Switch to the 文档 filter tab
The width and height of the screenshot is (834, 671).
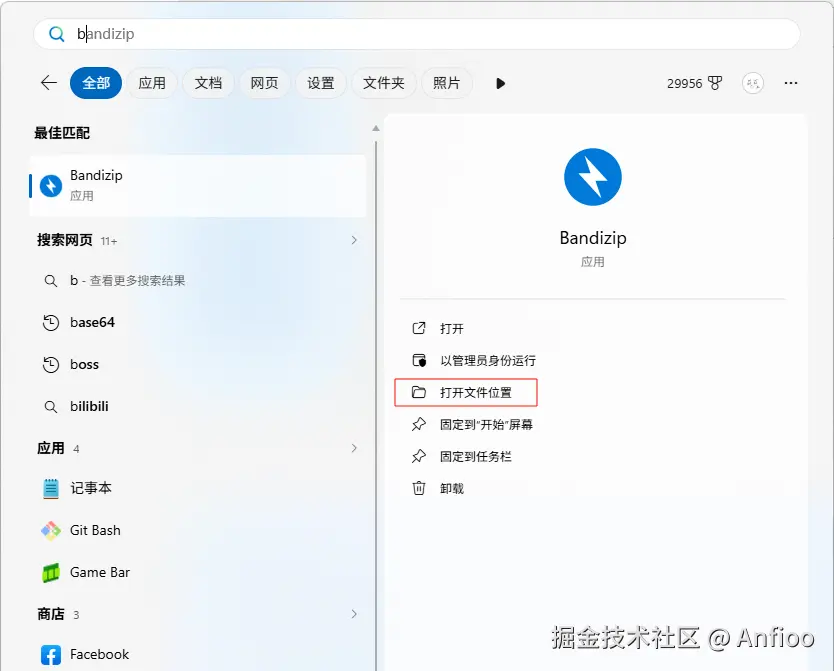pos(208,83)
